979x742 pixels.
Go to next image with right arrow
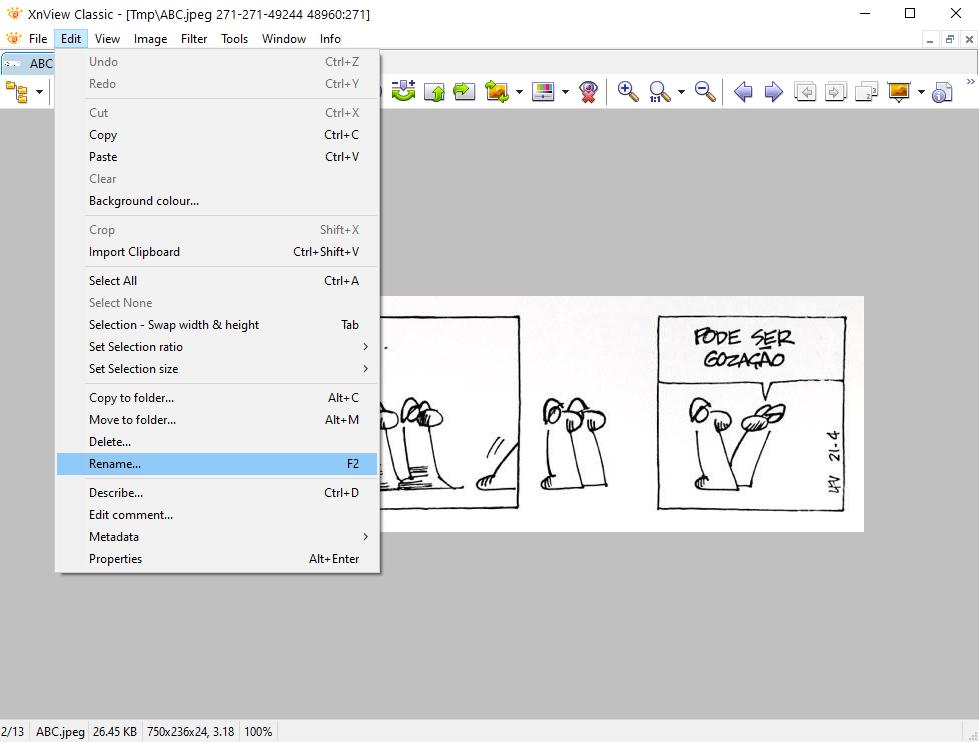pyautogui.click(x=773, y=92)
